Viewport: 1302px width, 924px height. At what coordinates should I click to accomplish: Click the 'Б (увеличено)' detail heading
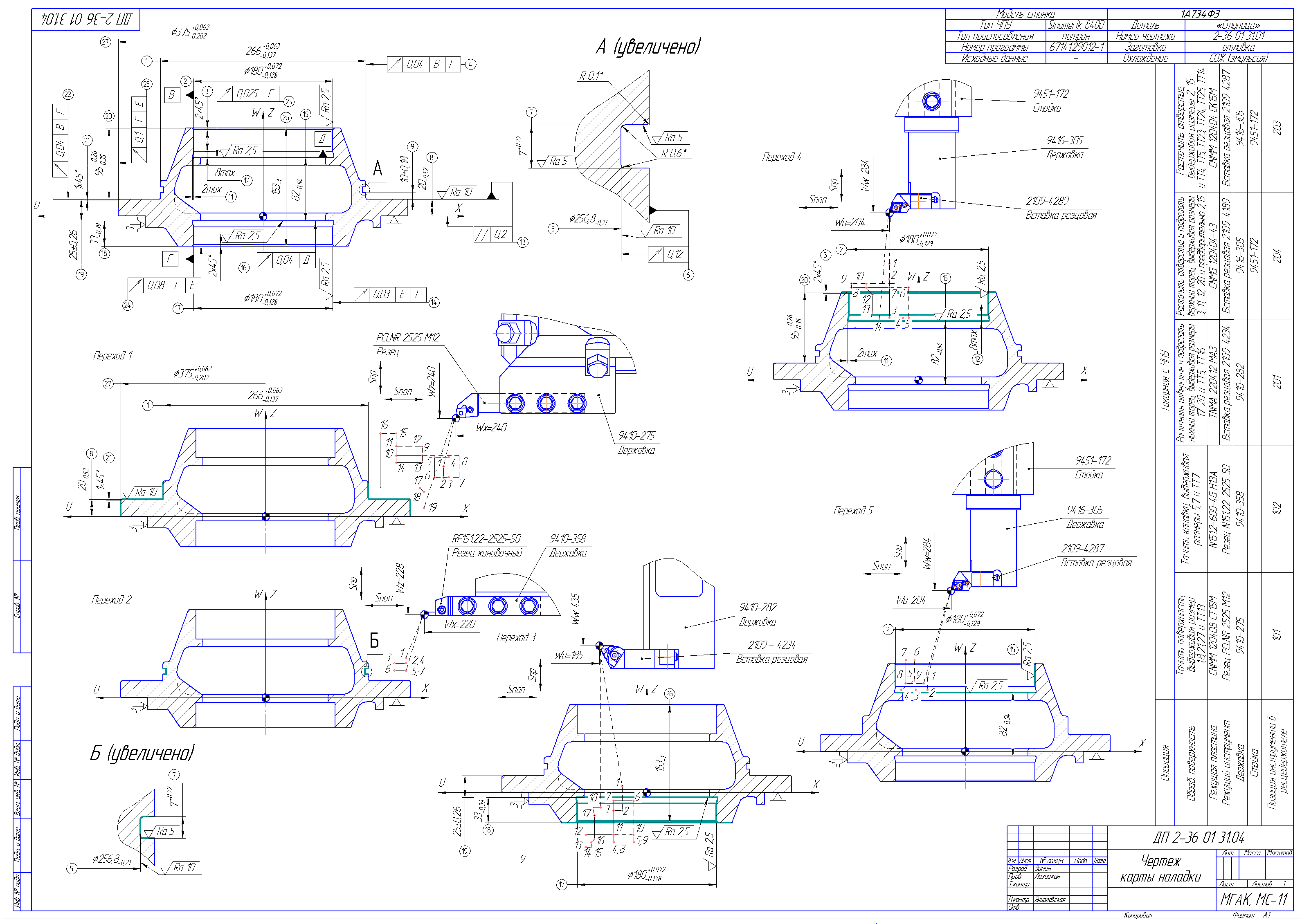(142, 754)
